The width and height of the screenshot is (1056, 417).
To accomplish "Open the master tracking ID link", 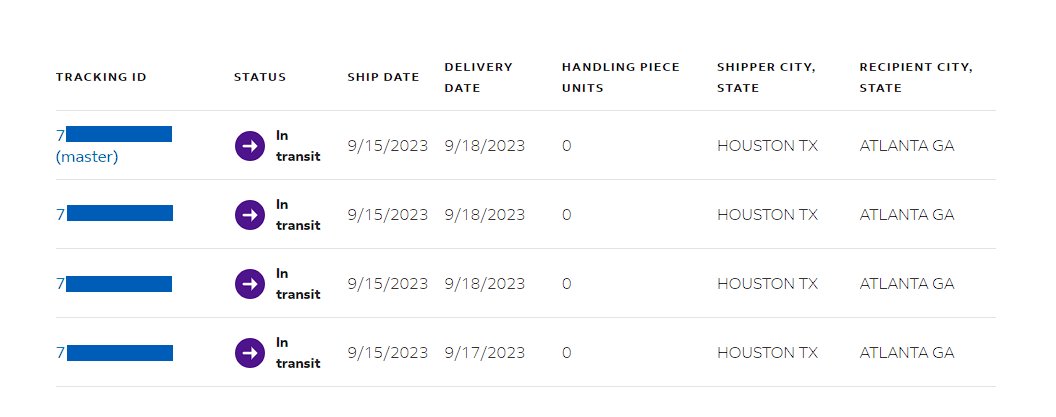I will pyautogui.click(x=114, y=134).
